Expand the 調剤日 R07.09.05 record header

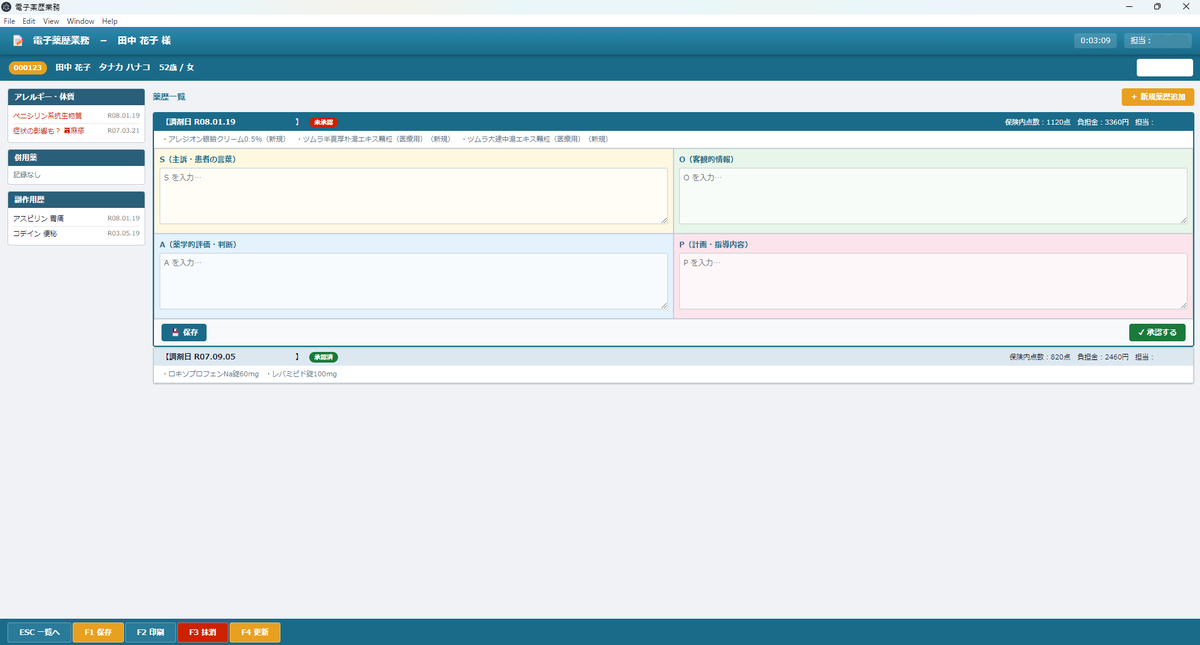coord(673,357)
